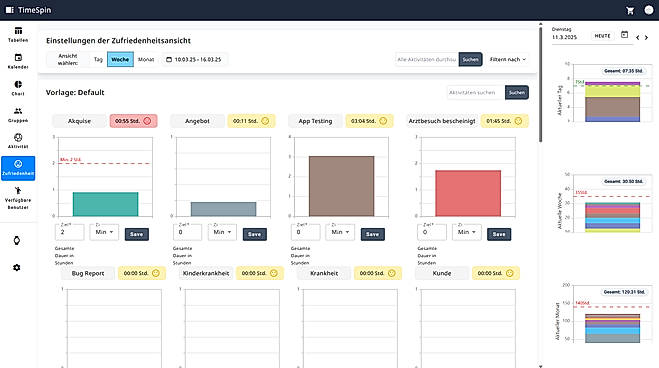The image size is (659, 368).
Task: Click the smiley icon on Angebot
Action: 265,121
